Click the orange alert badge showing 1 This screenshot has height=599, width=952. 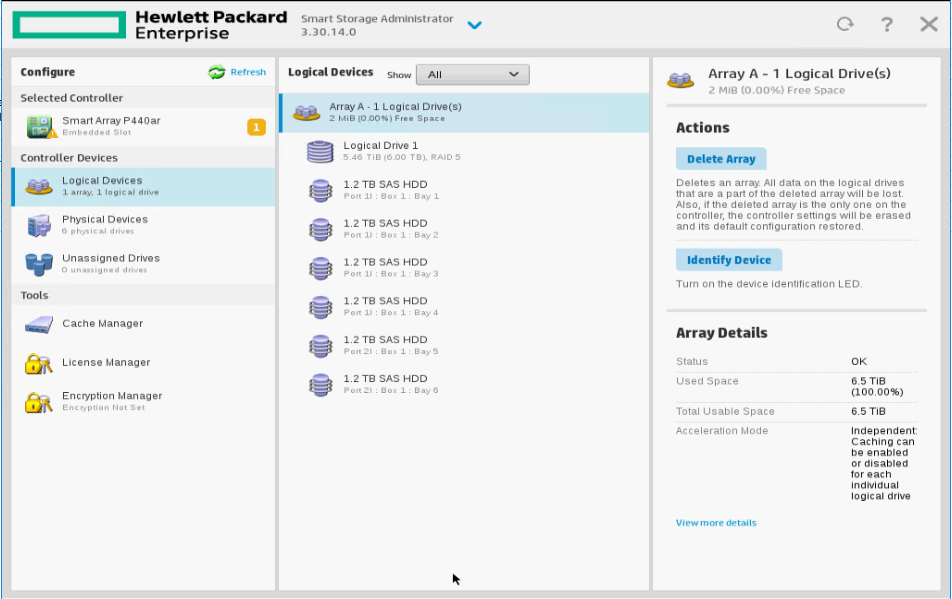[256, 127]
